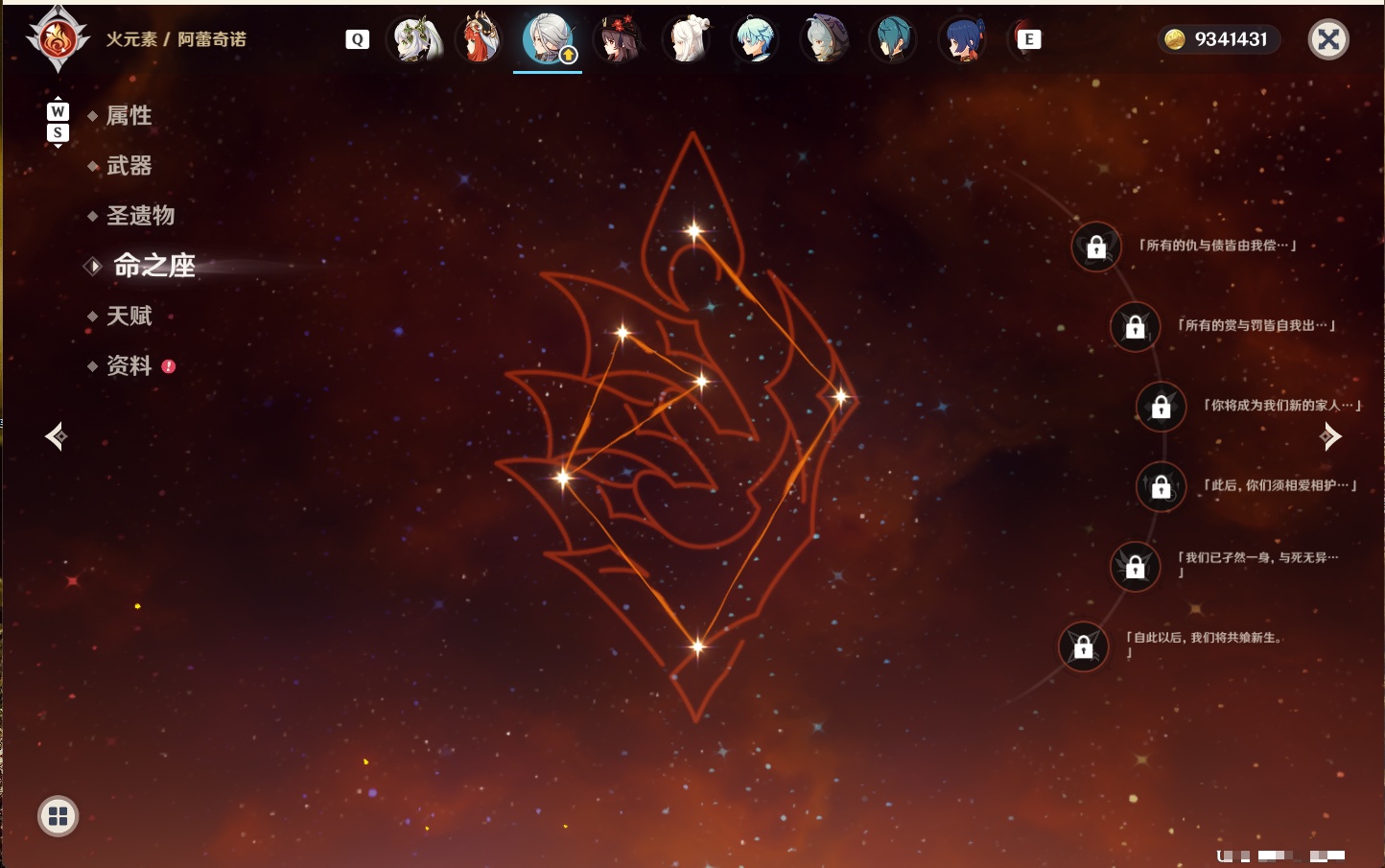This screenshot has width=1385, height=868.
Task: Click the S key menu-down indicator
Action: coord(58,132)
